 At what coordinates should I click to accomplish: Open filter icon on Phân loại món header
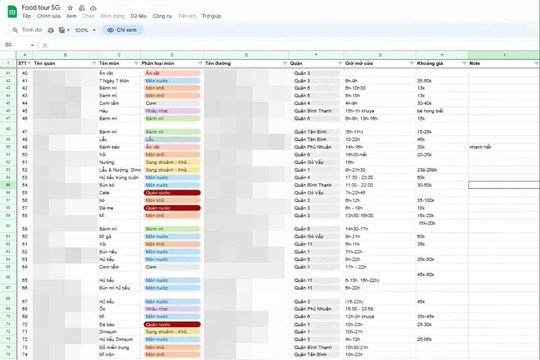tap(200, 63)
